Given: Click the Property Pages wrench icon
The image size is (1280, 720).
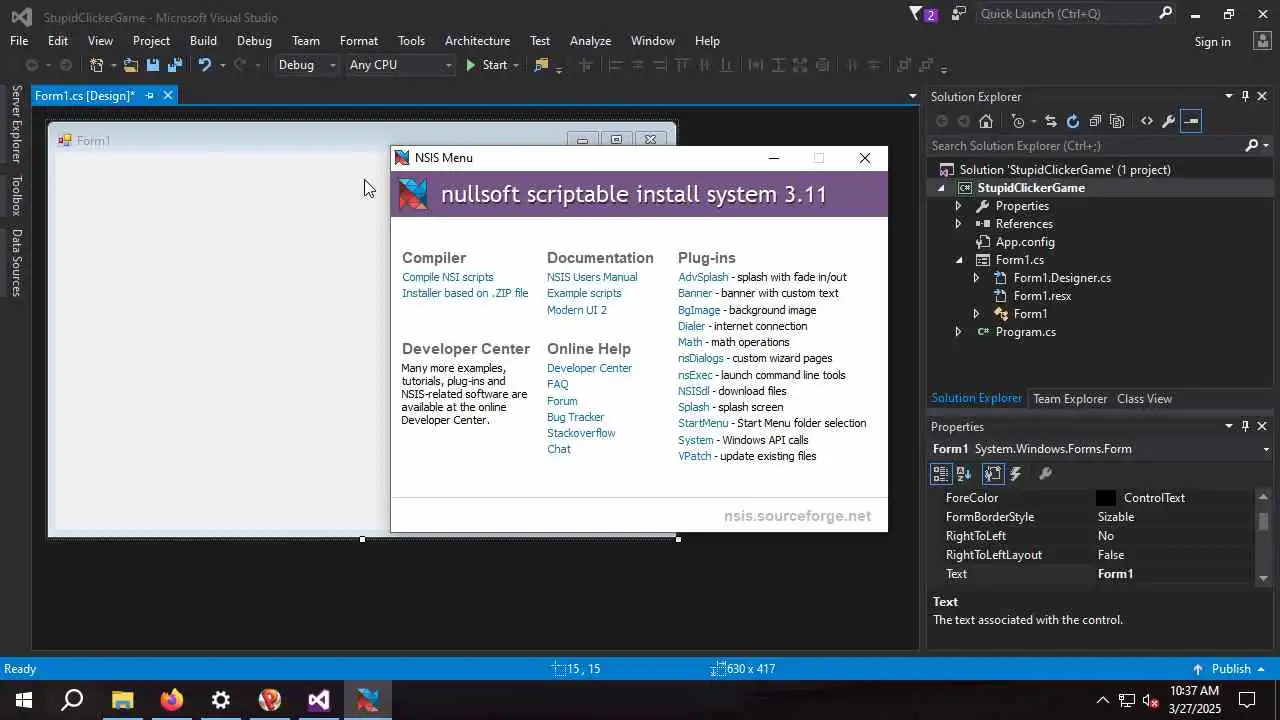Looking at the screenshot, I should (x=1045, y=474).
